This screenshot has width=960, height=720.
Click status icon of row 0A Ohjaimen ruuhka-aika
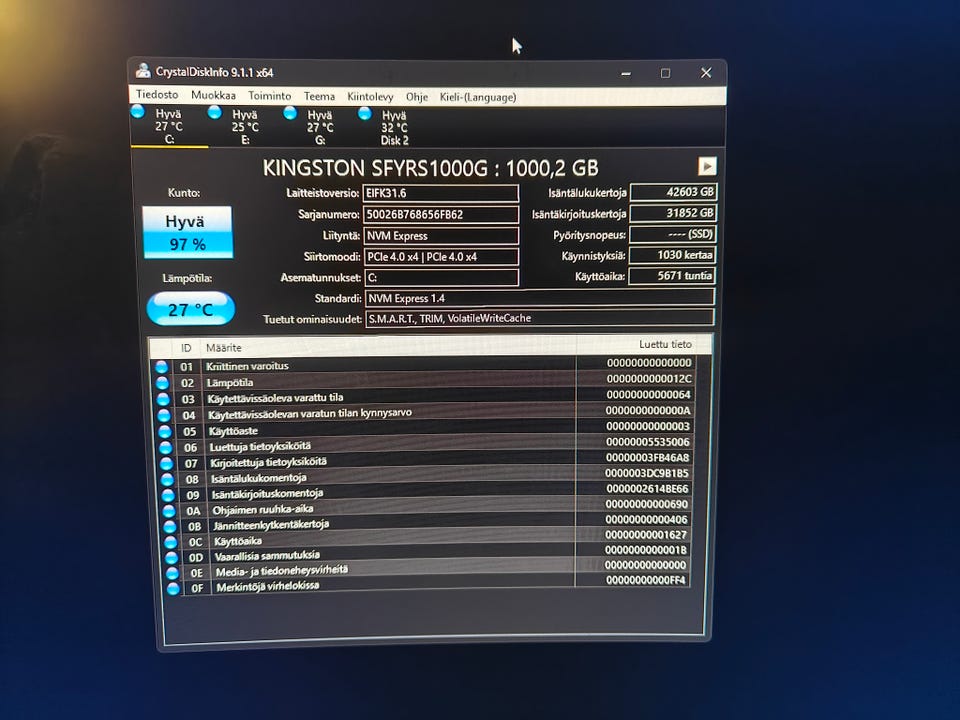tap(169, 511)
